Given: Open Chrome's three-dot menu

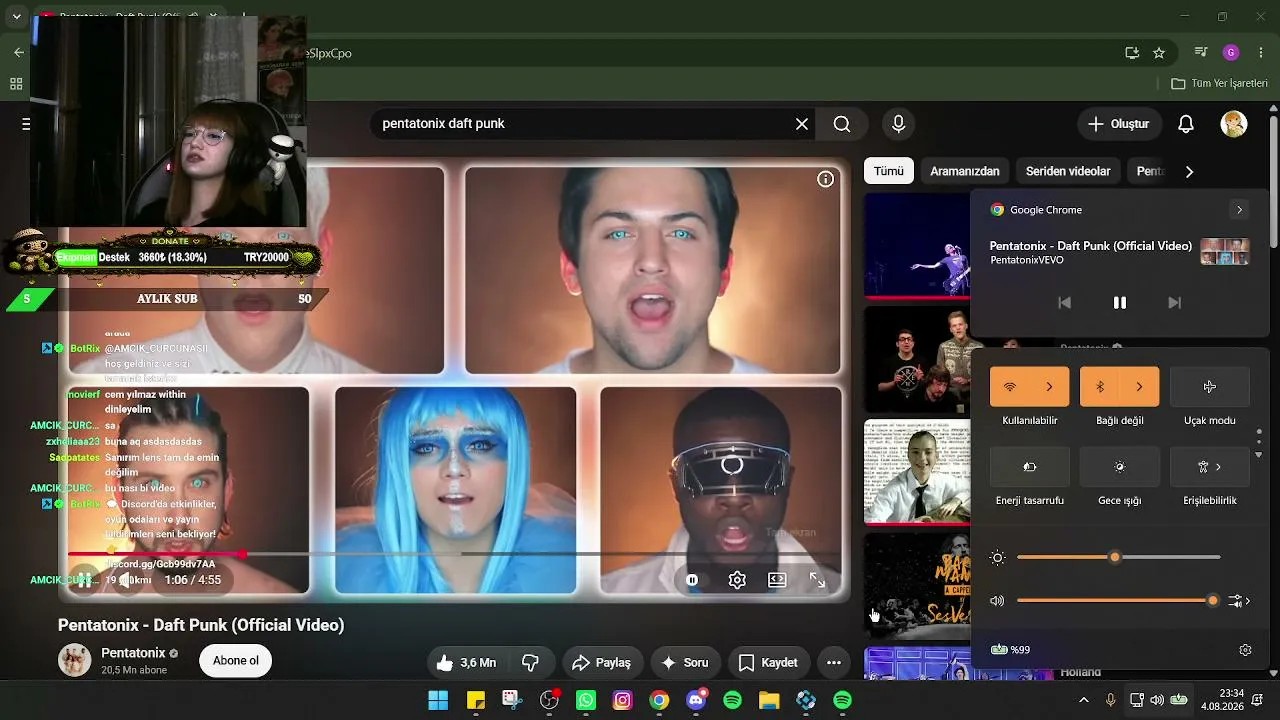Looking at the screenshot, I should (x=1261, y=53).
